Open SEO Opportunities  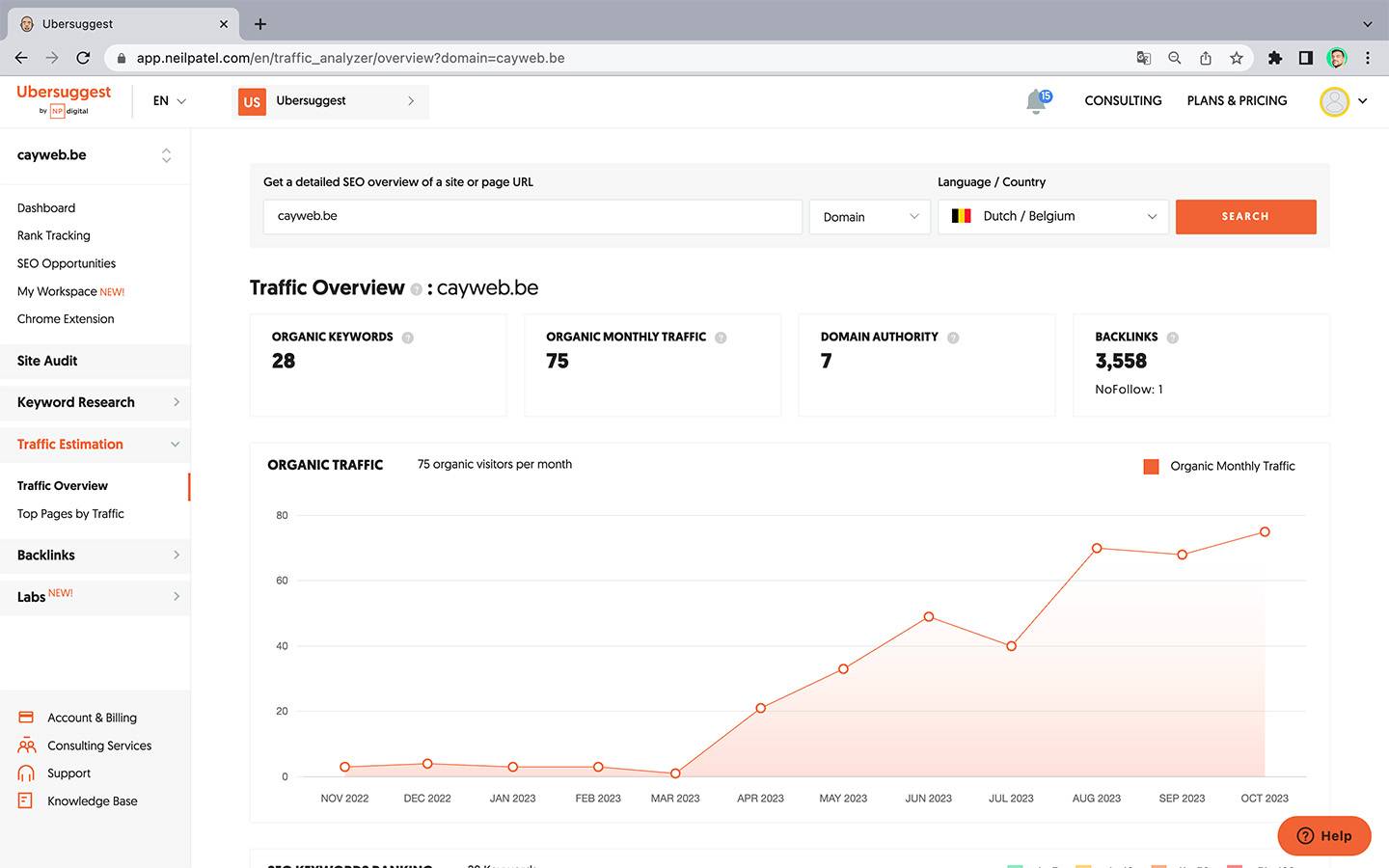pos(67,263)
